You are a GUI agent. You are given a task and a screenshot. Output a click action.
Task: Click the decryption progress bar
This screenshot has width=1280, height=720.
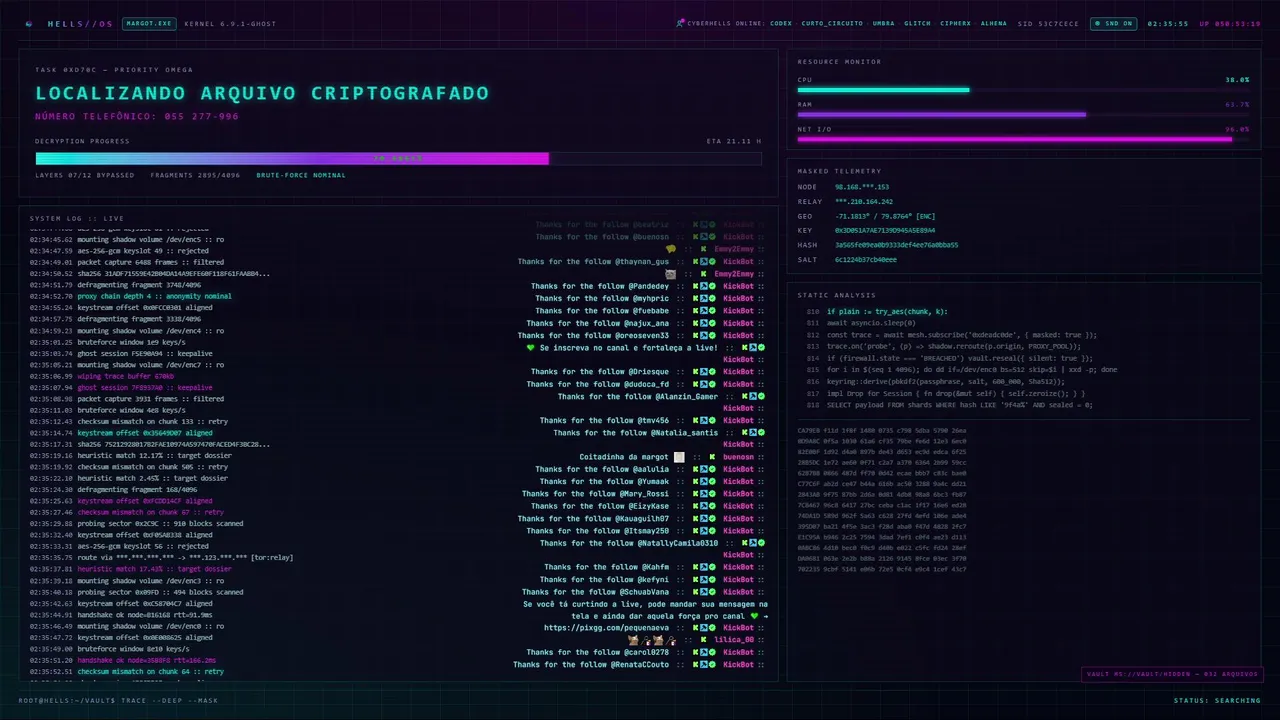click(x=398, y=158)
